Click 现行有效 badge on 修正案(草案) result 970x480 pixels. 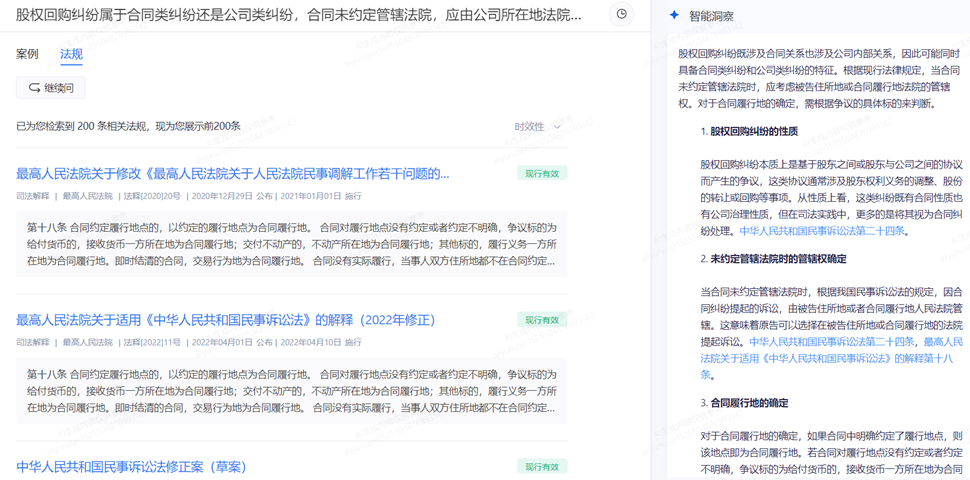point(542,467)
